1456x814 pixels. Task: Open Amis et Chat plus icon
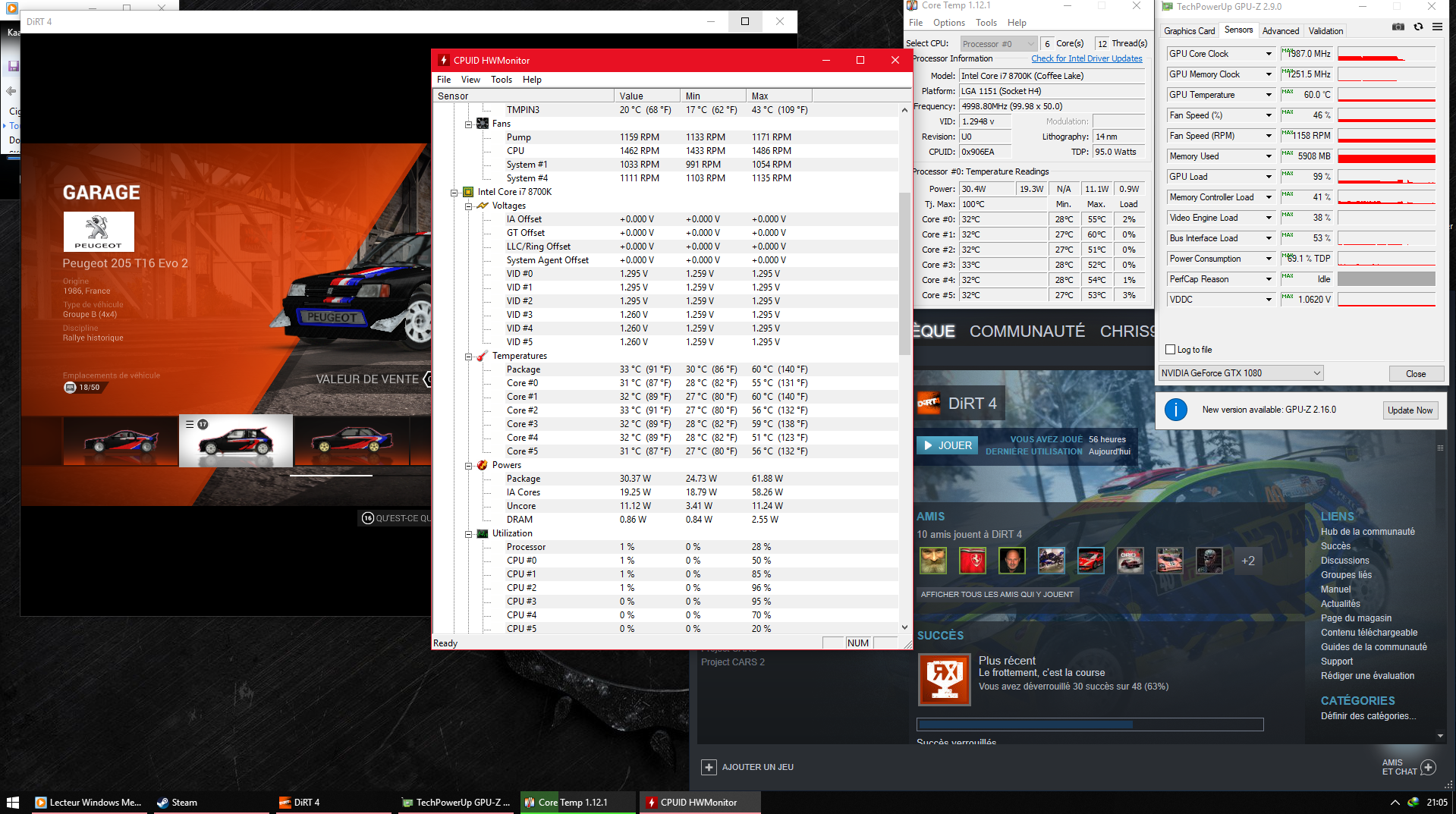click(1428, 767)
